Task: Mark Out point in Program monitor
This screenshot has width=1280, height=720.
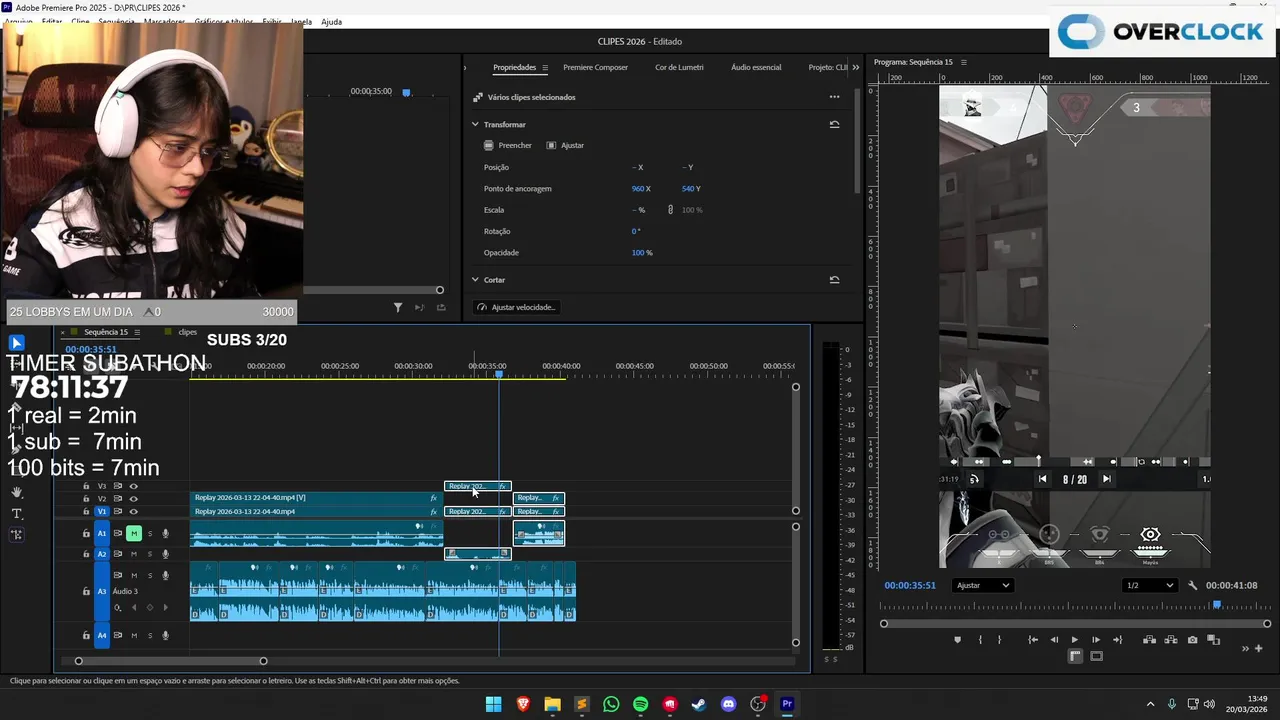Action: (999, 640)
